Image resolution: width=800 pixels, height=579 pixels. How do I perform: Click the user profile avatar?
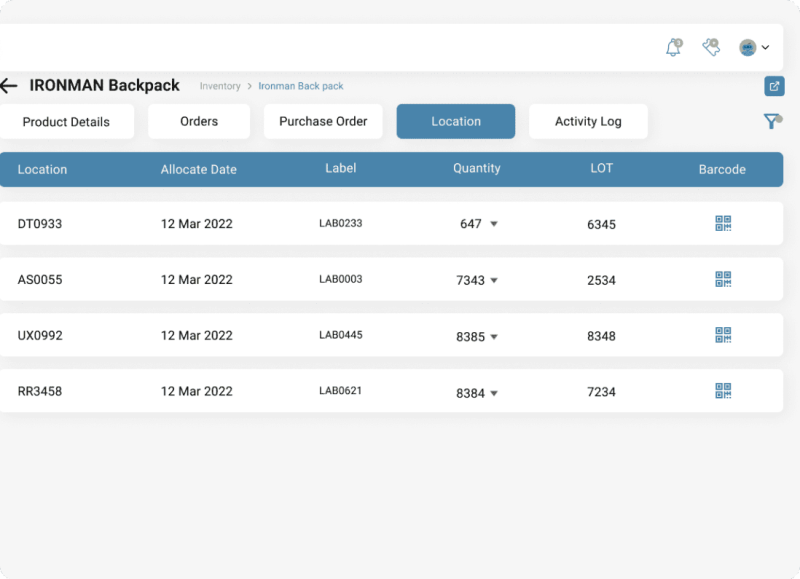747,47
